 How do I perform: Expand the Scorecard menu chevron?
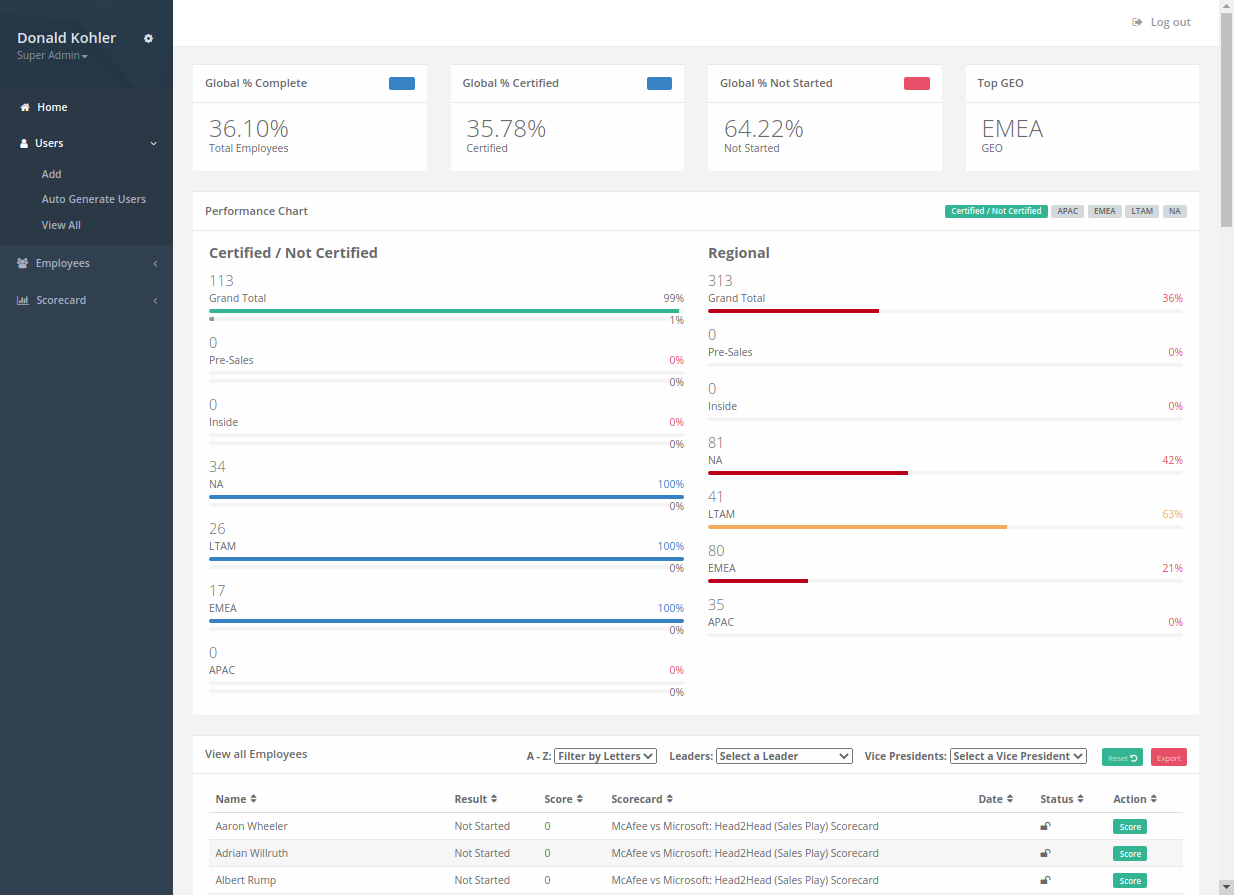click(155, 300)
